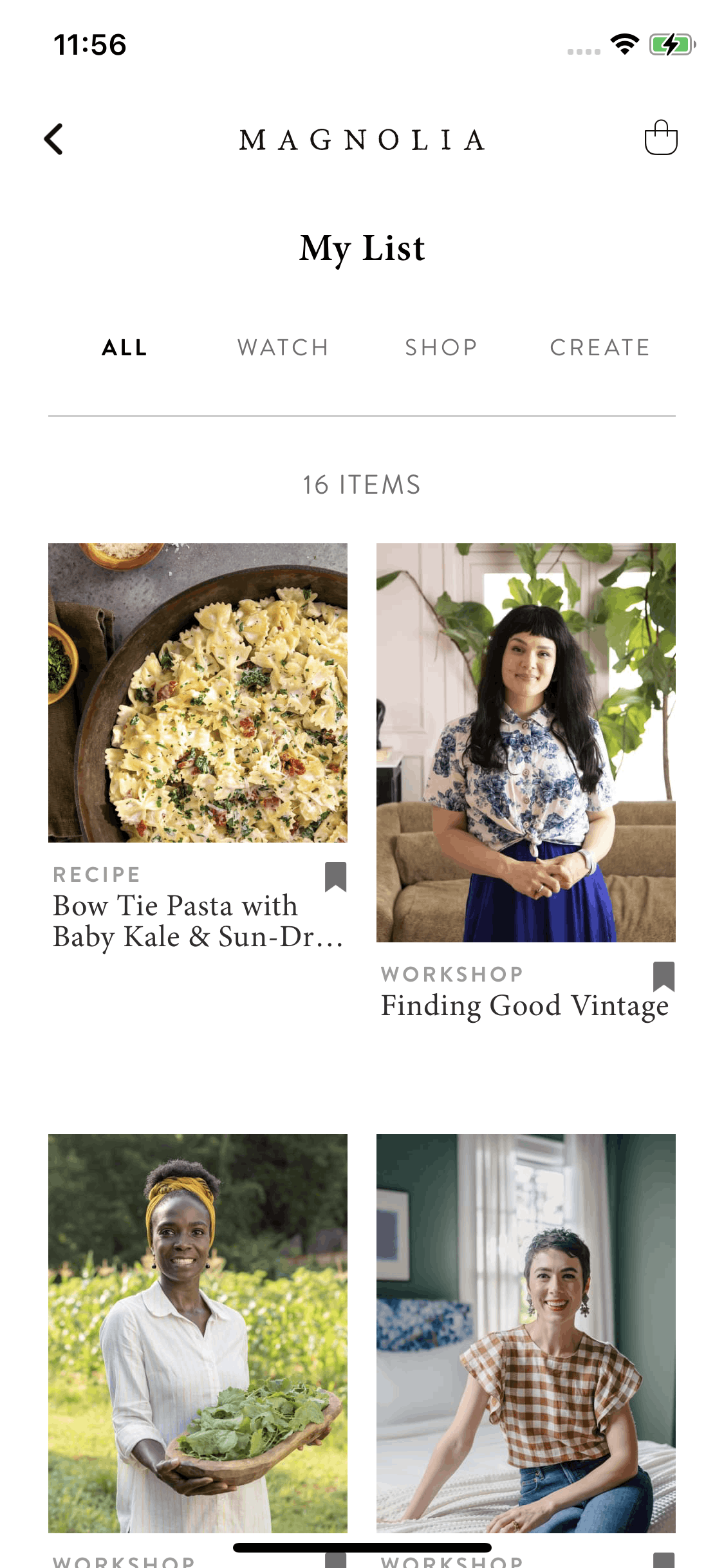
Task: Open the woman in plaid top photo
Action: click(526, 1333)
